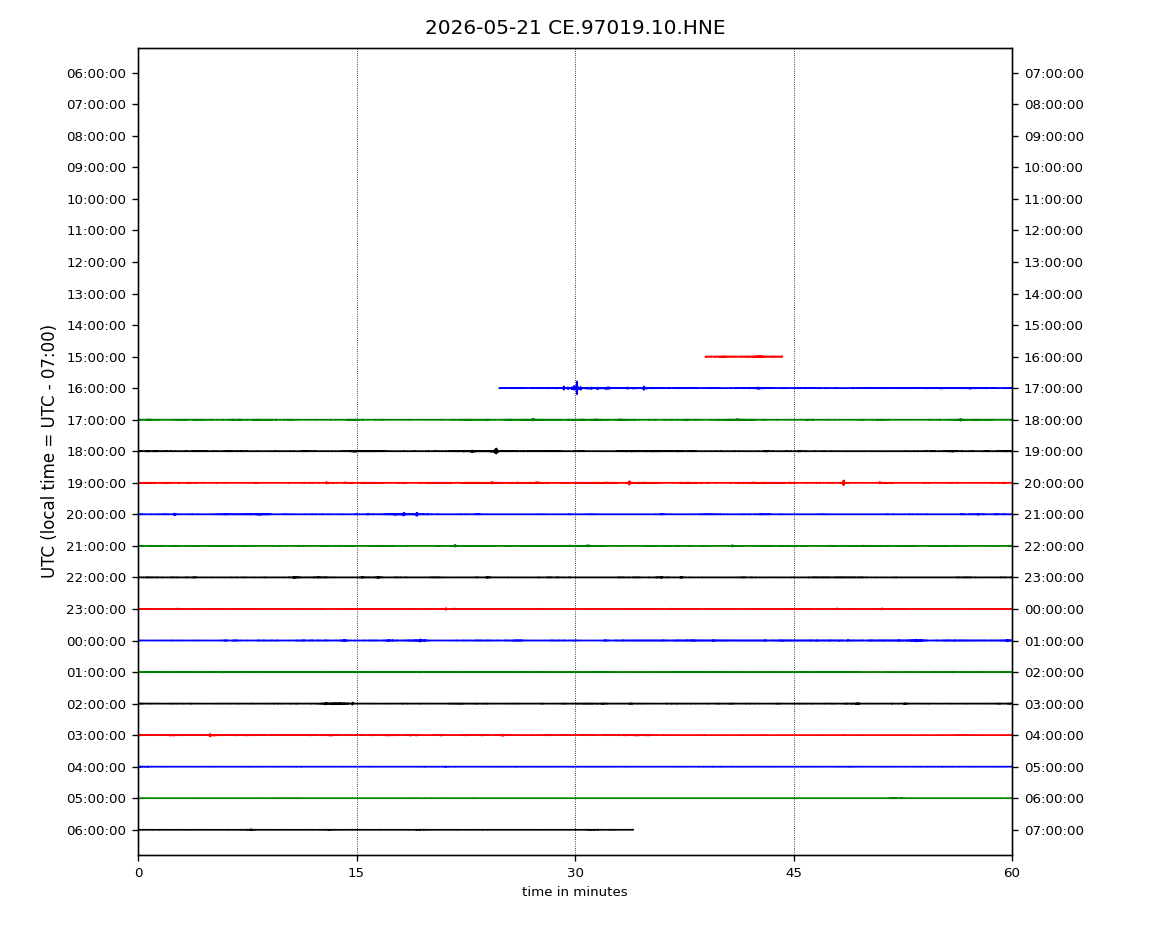Click the green 21:00:00 trace line

coord(575,546)
